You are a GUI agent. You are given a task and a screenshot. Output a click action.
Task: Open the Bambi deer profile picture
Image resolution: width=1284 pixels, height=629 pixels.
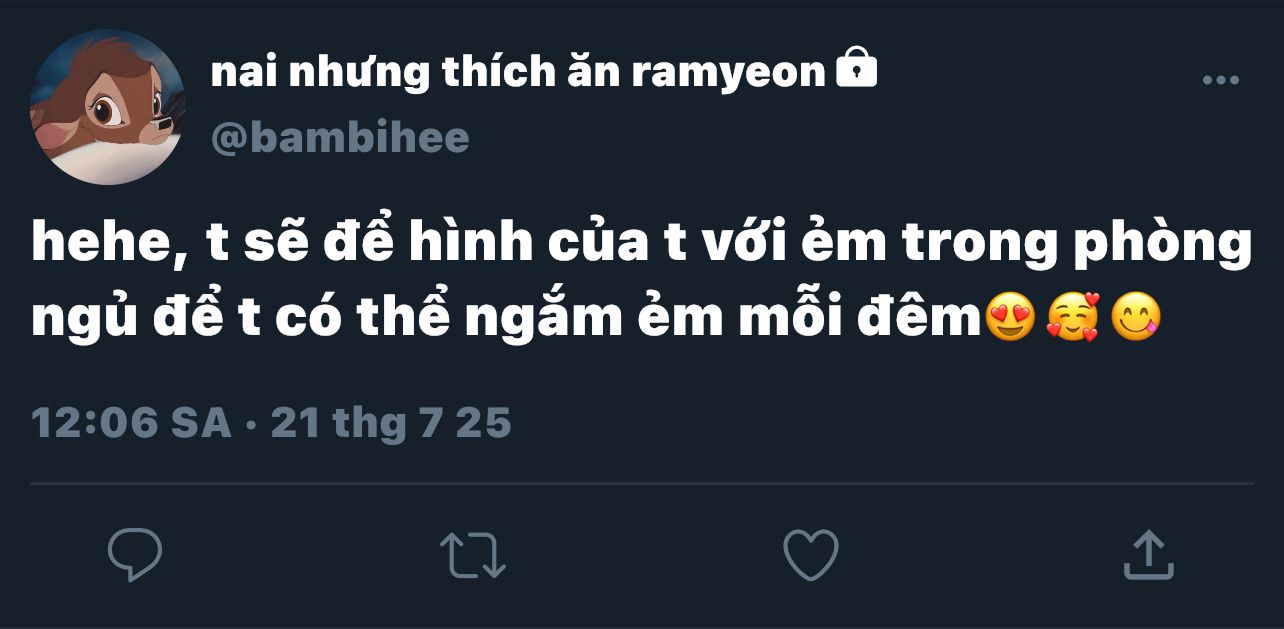click(x=107, y=107)
